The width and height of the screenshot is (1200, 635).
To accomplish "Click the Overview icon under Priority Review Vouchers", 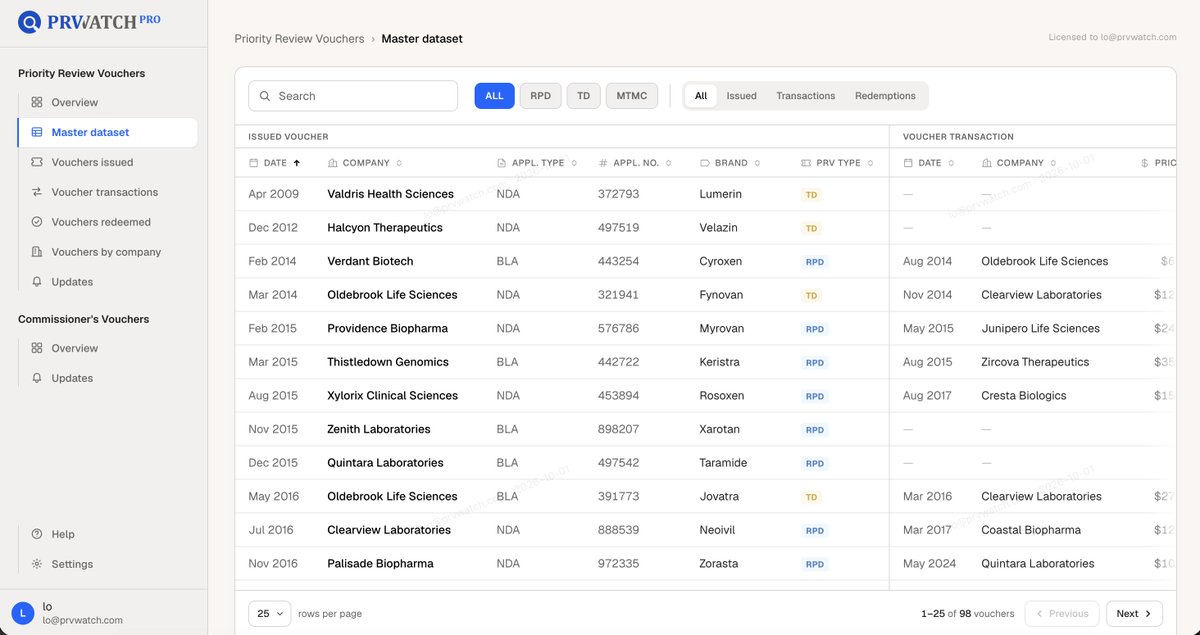I will (37, 102).
